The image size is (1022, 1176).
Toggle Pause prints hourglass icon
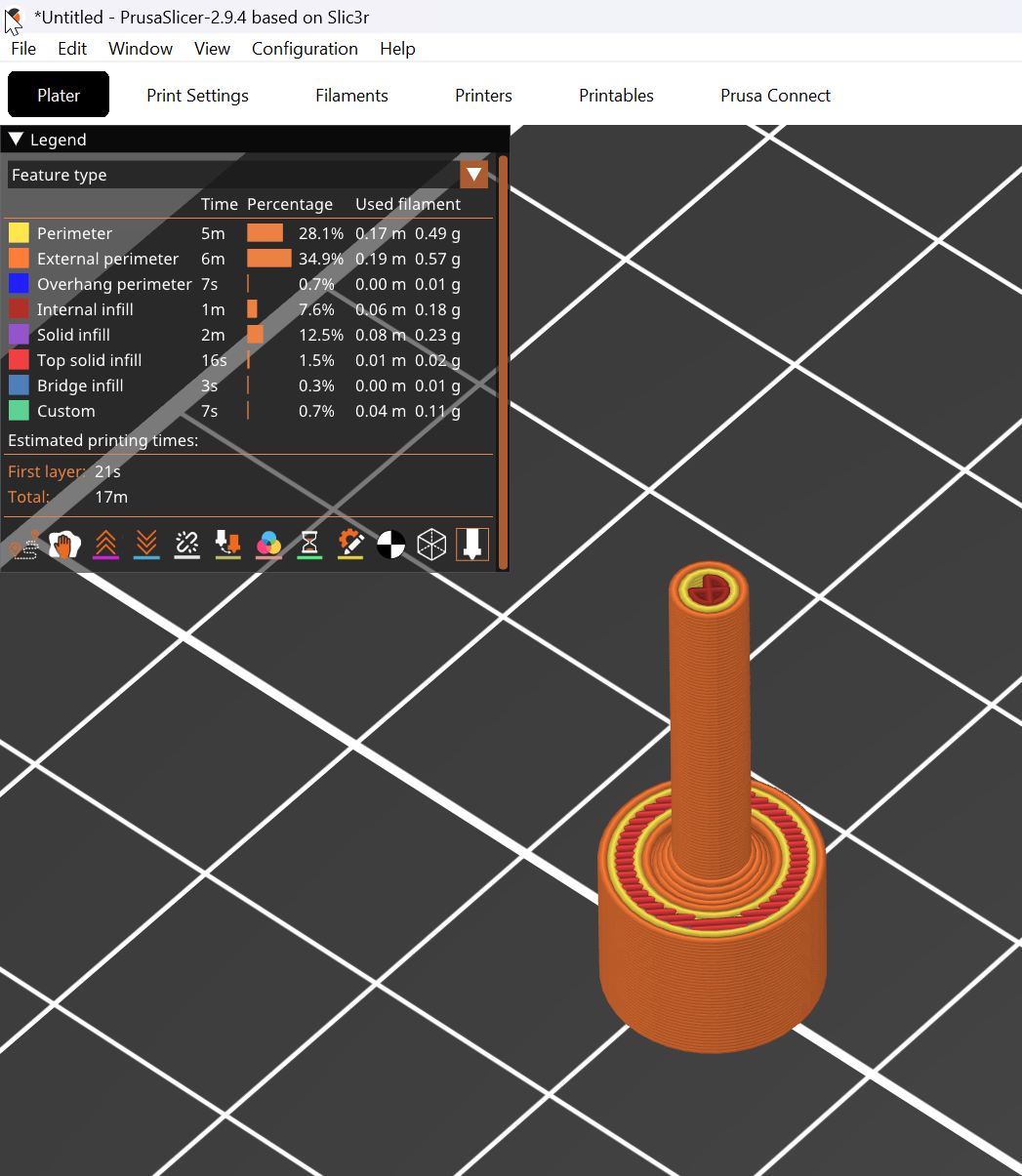[x=309, y=545]
